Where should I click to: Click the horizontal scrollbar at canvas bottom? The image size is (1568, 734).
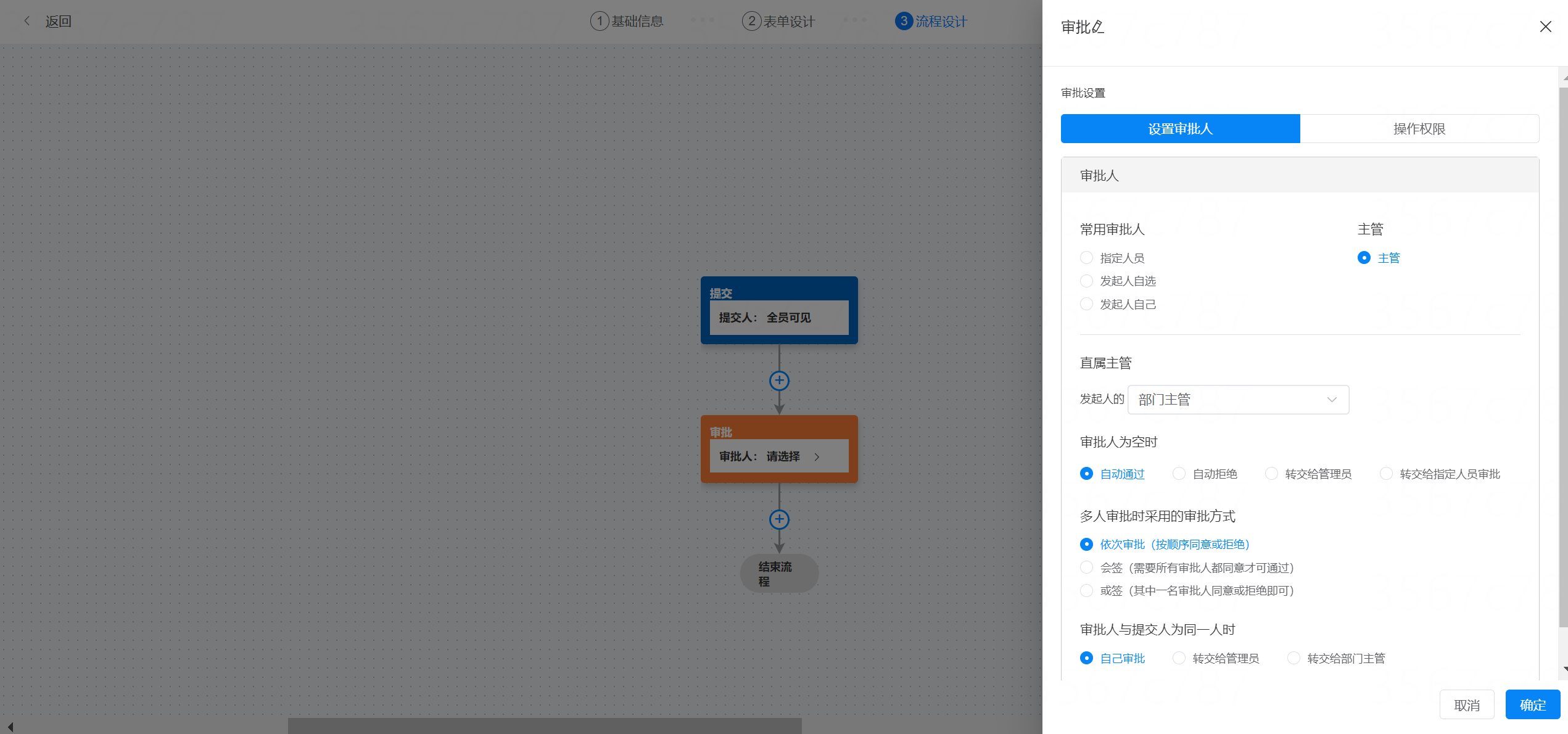tap(545, 725)
